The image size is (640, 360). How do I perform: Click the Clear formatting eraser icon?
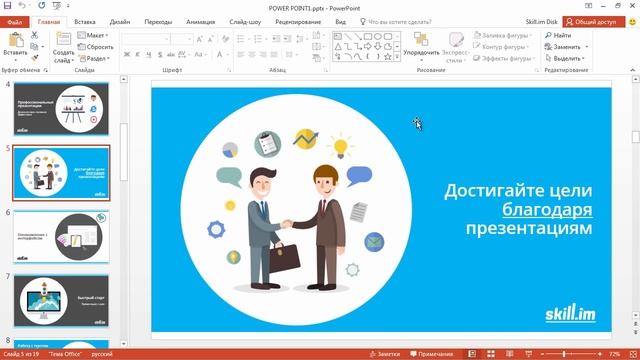pyautogui.click(x=225, y=39)
